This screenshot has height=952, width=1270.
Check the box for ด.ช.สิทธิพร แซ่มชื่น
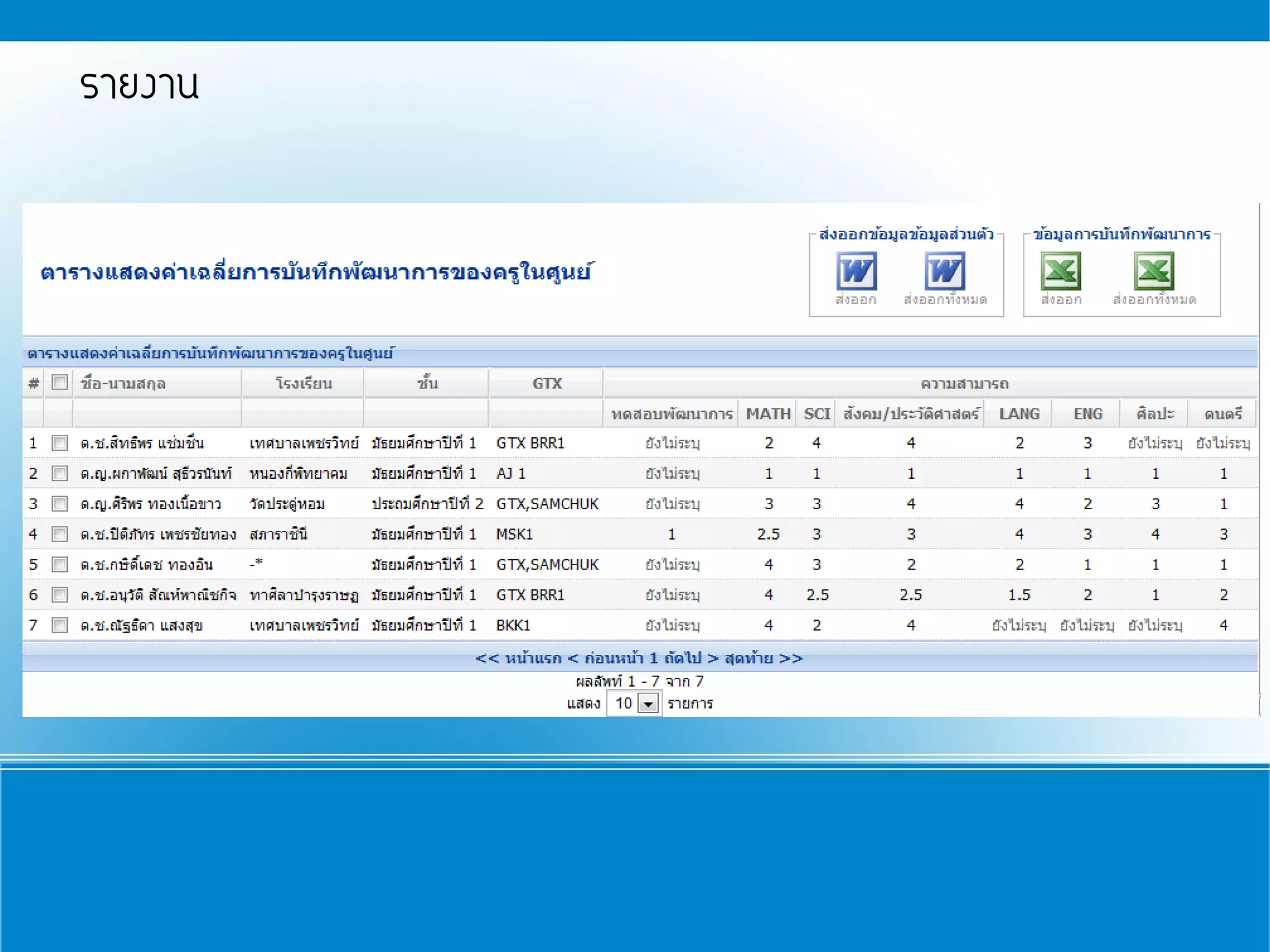[60, 443]
